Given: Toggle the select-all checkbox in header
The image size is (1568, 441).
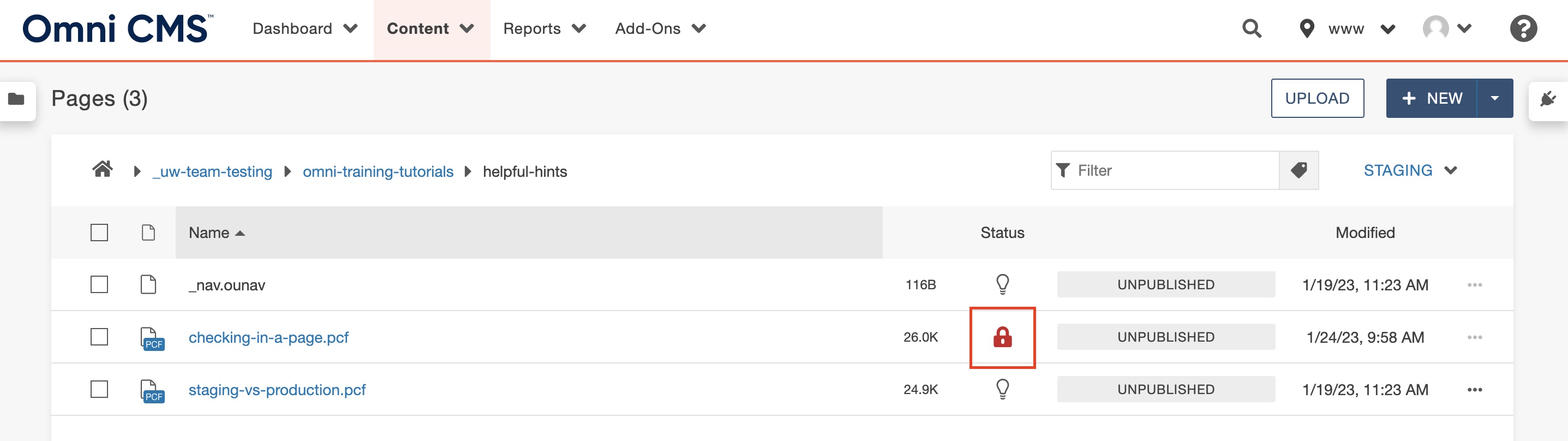Looking at the screenshot, I should (x=99, y=233).
